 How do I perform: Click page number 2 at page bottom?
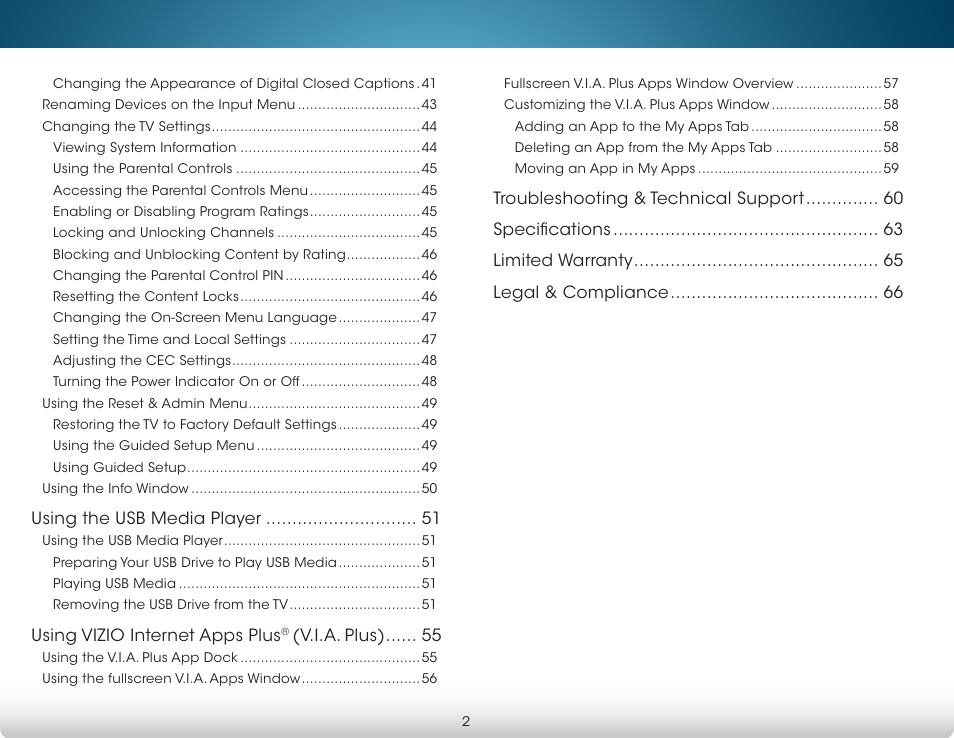pos(466,722)
